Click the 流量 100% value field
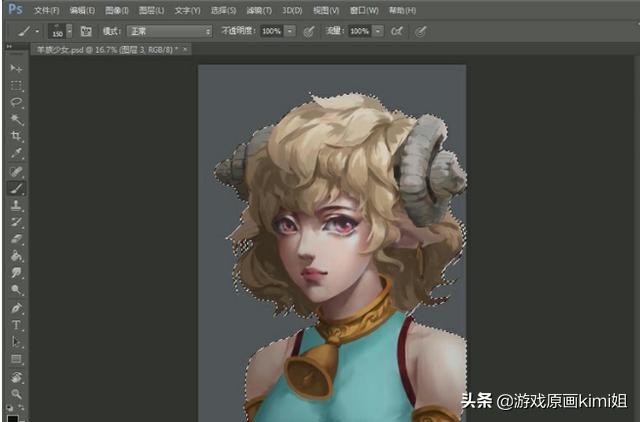The width and height of the screenshot is (640, 422). (360, 31)
